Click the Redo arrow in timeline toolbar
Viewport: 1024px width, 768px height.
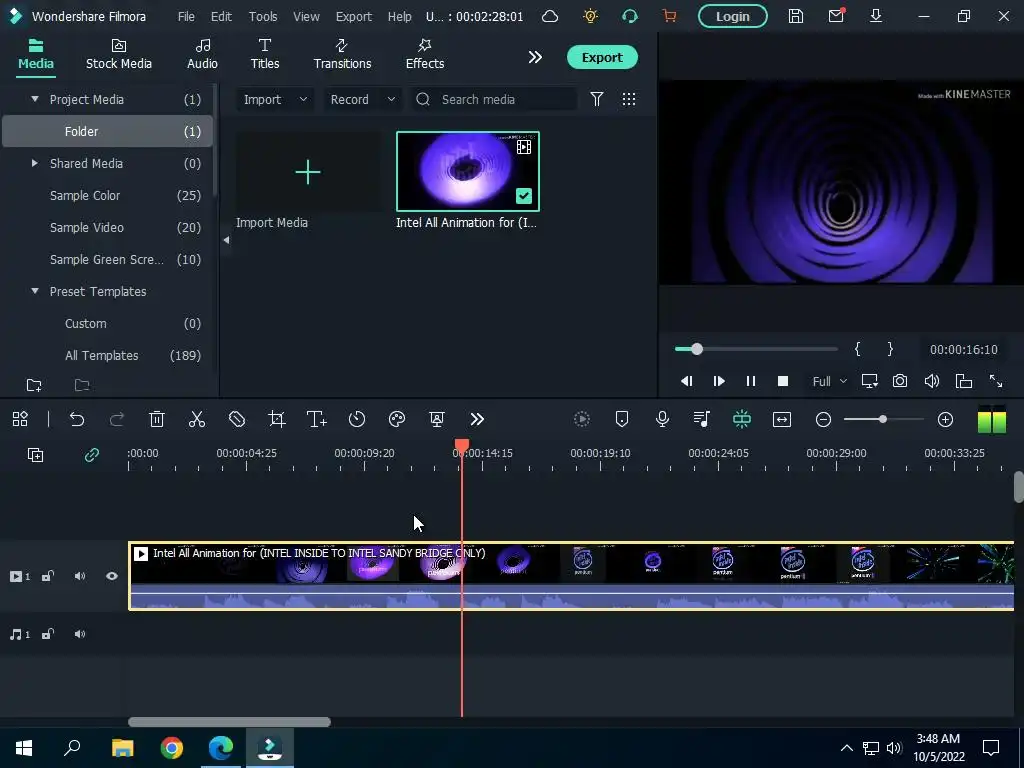pos(117,419)
